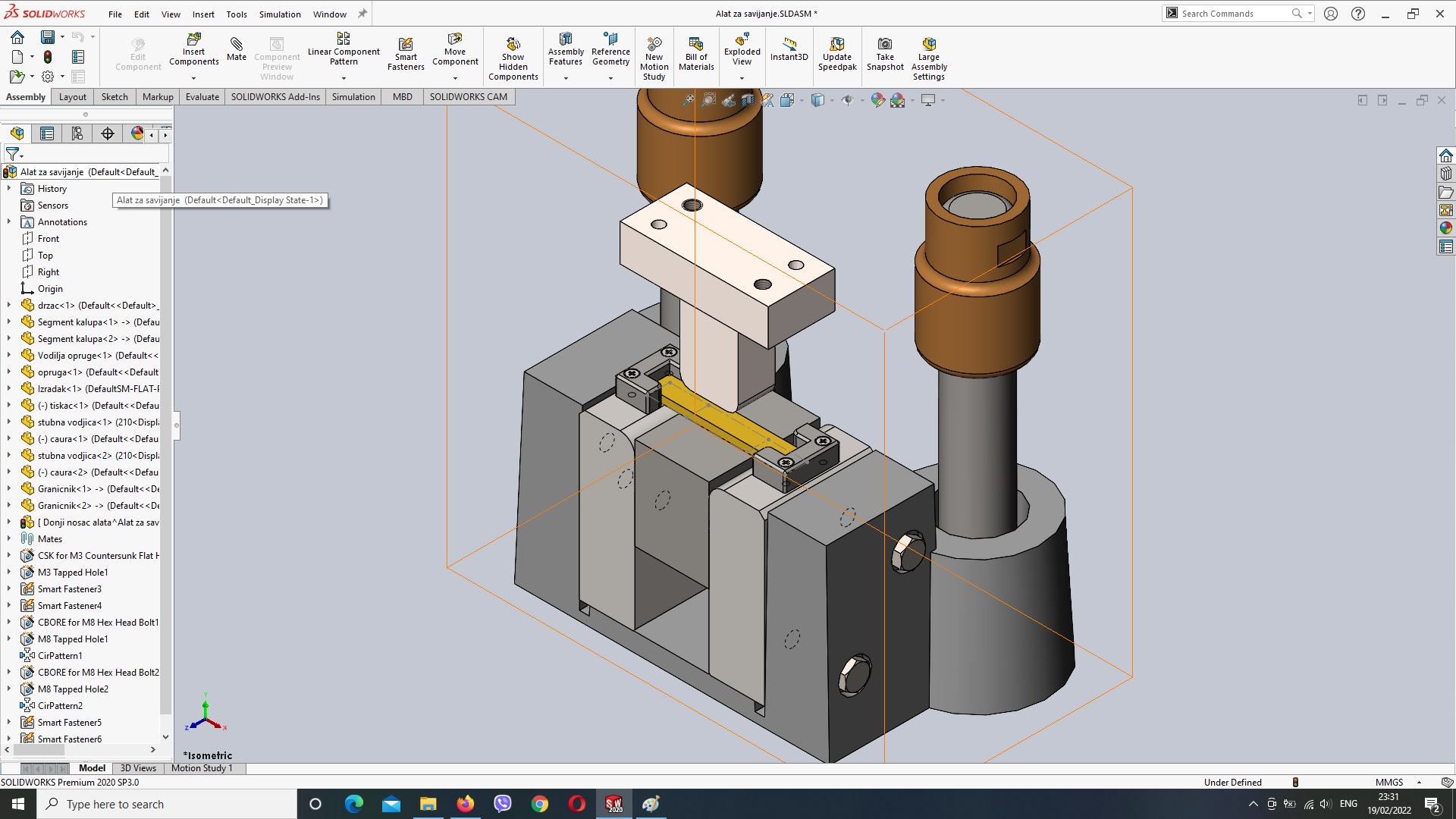
Task: Open the 3D Views tab
Action: tap(138, 768)
